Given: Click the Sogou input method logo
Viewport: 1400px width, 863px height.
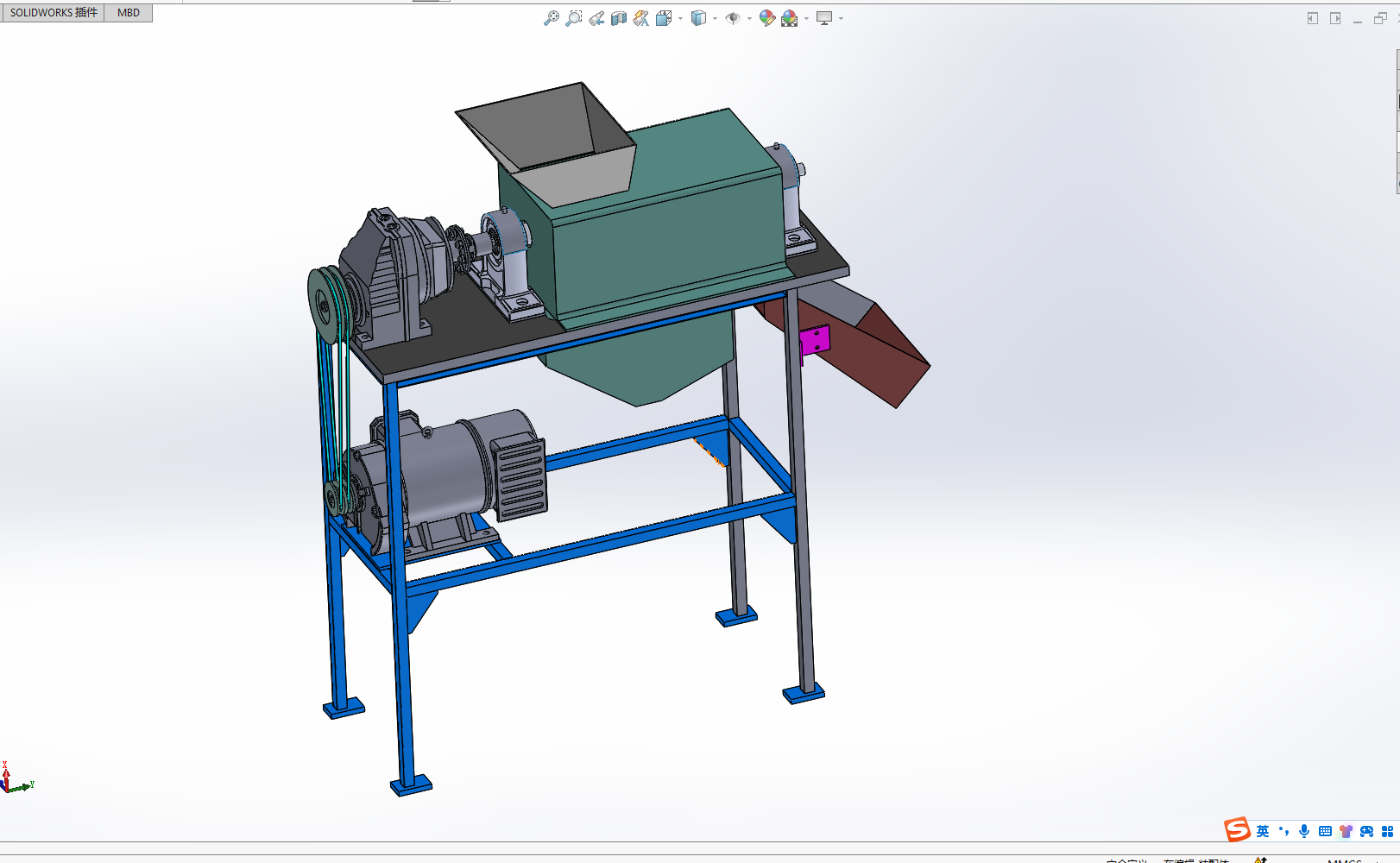Looking at the screenshot, I should pos(1237,830).
